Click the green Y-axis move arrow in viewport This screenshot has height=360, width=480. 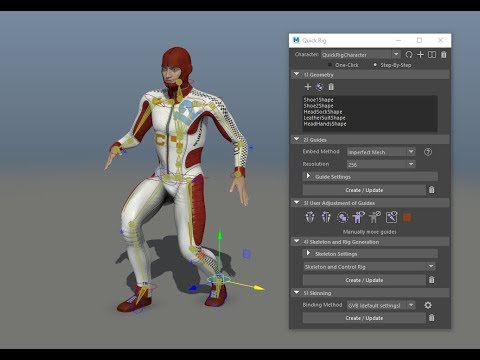[x=220, y=236]
